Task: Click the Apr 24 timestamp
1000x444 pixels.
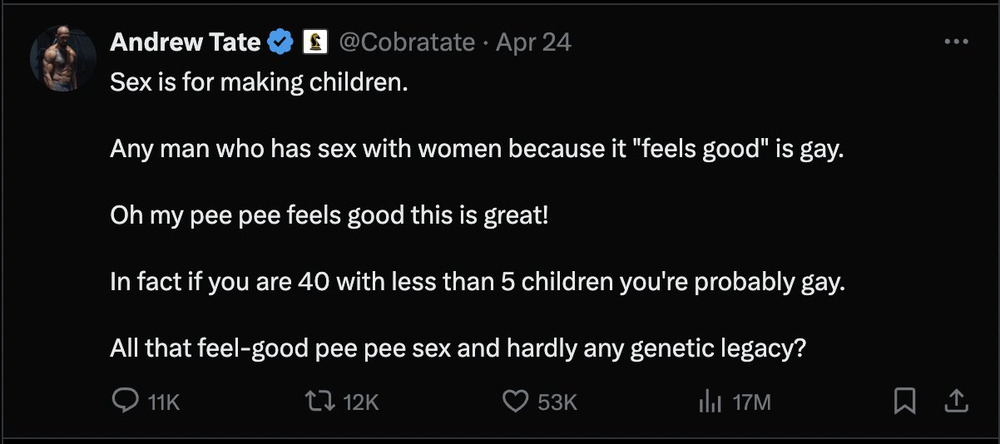Action: 534,42
